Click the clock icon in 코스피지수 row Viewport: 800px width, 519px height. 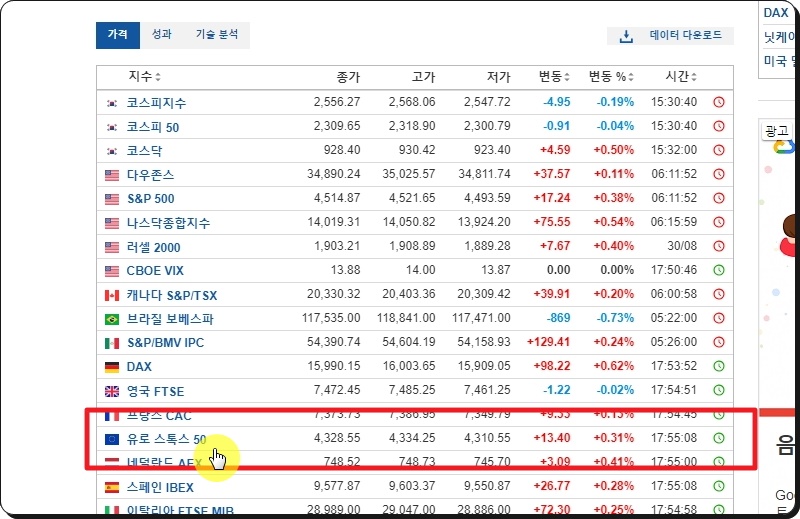(x=719, y=102)
